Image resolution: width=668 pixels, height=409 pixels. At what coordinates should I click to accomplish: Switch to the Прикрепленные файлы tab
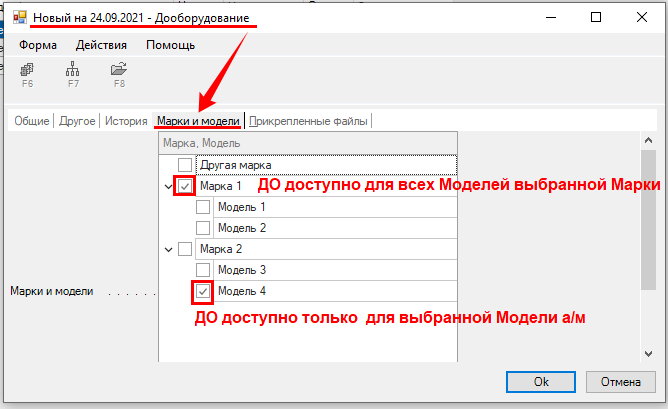point(309,121)
